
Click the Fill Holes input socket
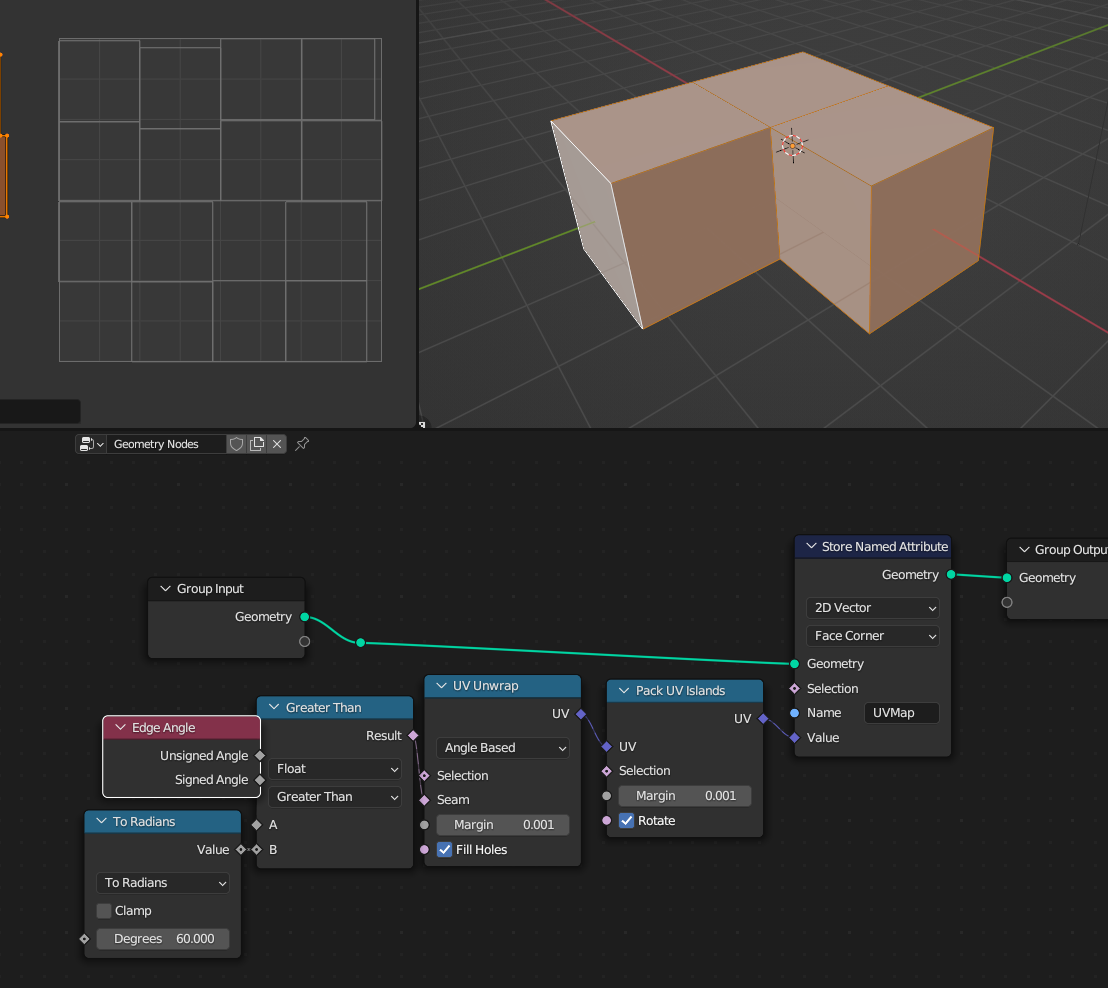pyautogui.click(x=424, y=849)
